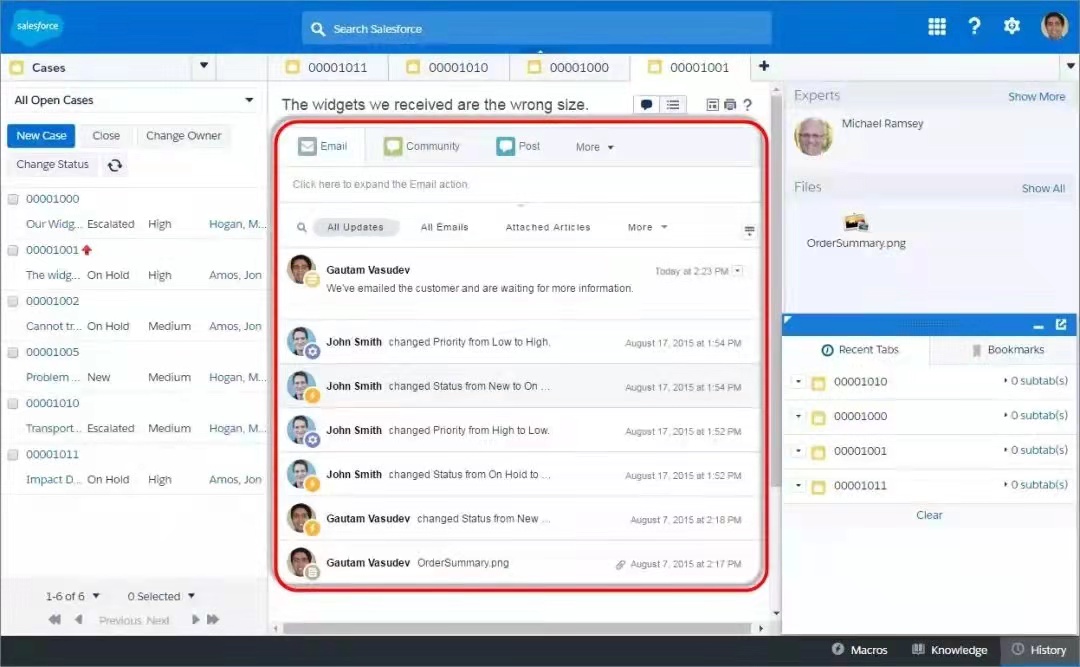Screen dimensions: 1080x667
Task: Click the page layout icon beside printer
Action: pyautogui.click(x=712, y=105)
